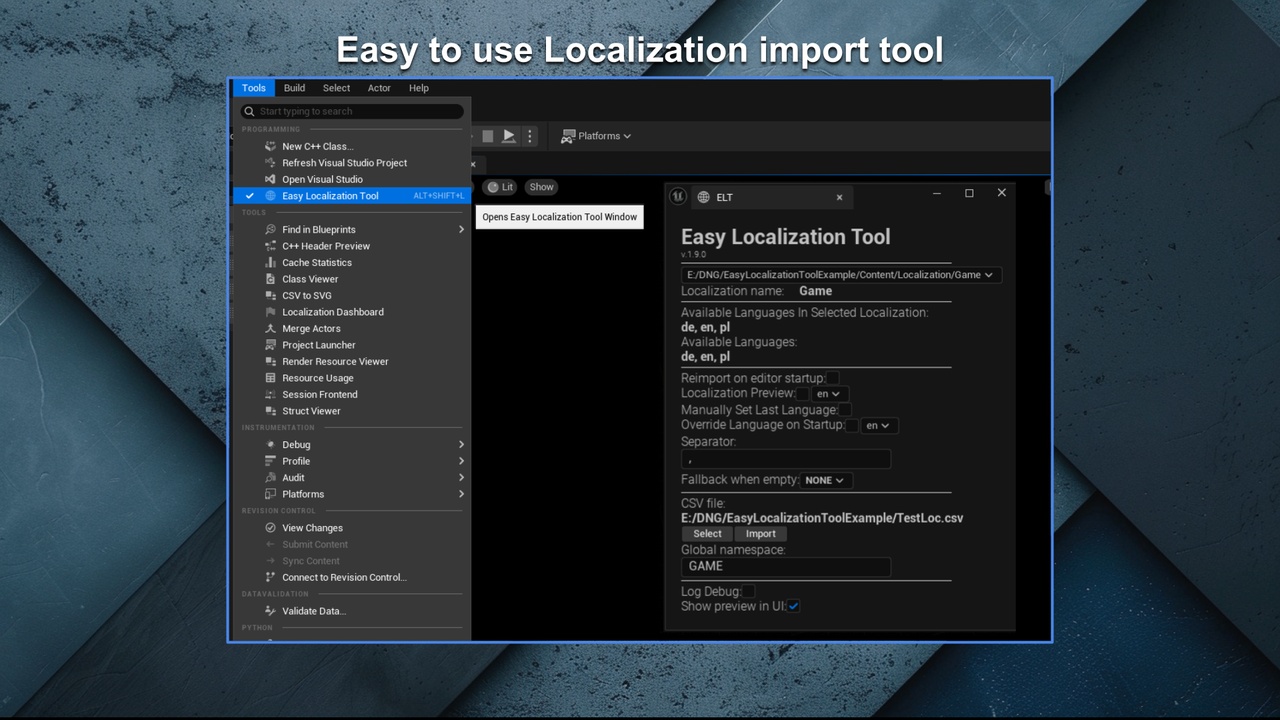This screenshot has width=1280, height=720.
Task: Click the Global namespace input field
Action: pos(786,566)
